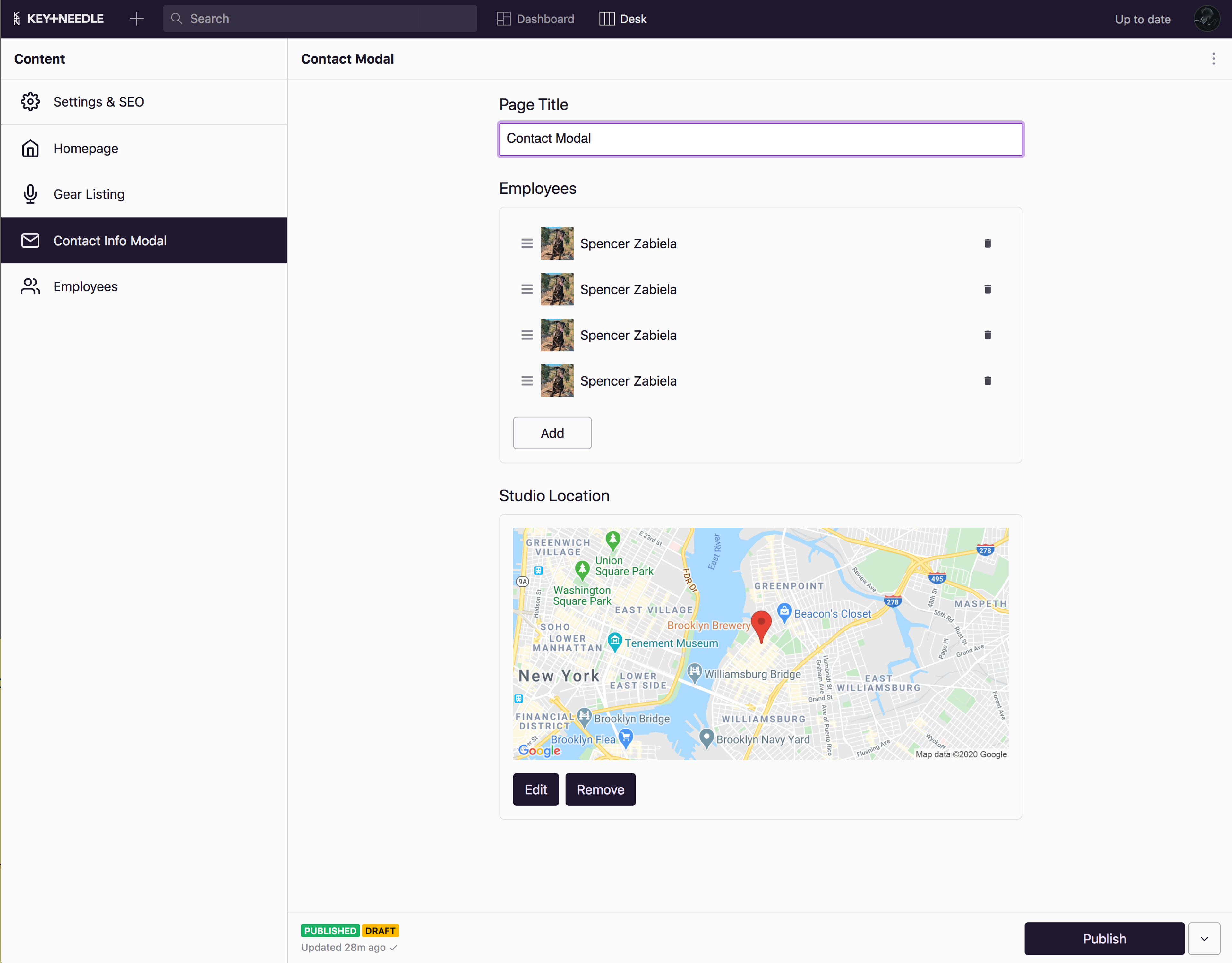1232x963 pixels.
Task: Click the user avatar in top bar
Action: (x=1207, y=19)
